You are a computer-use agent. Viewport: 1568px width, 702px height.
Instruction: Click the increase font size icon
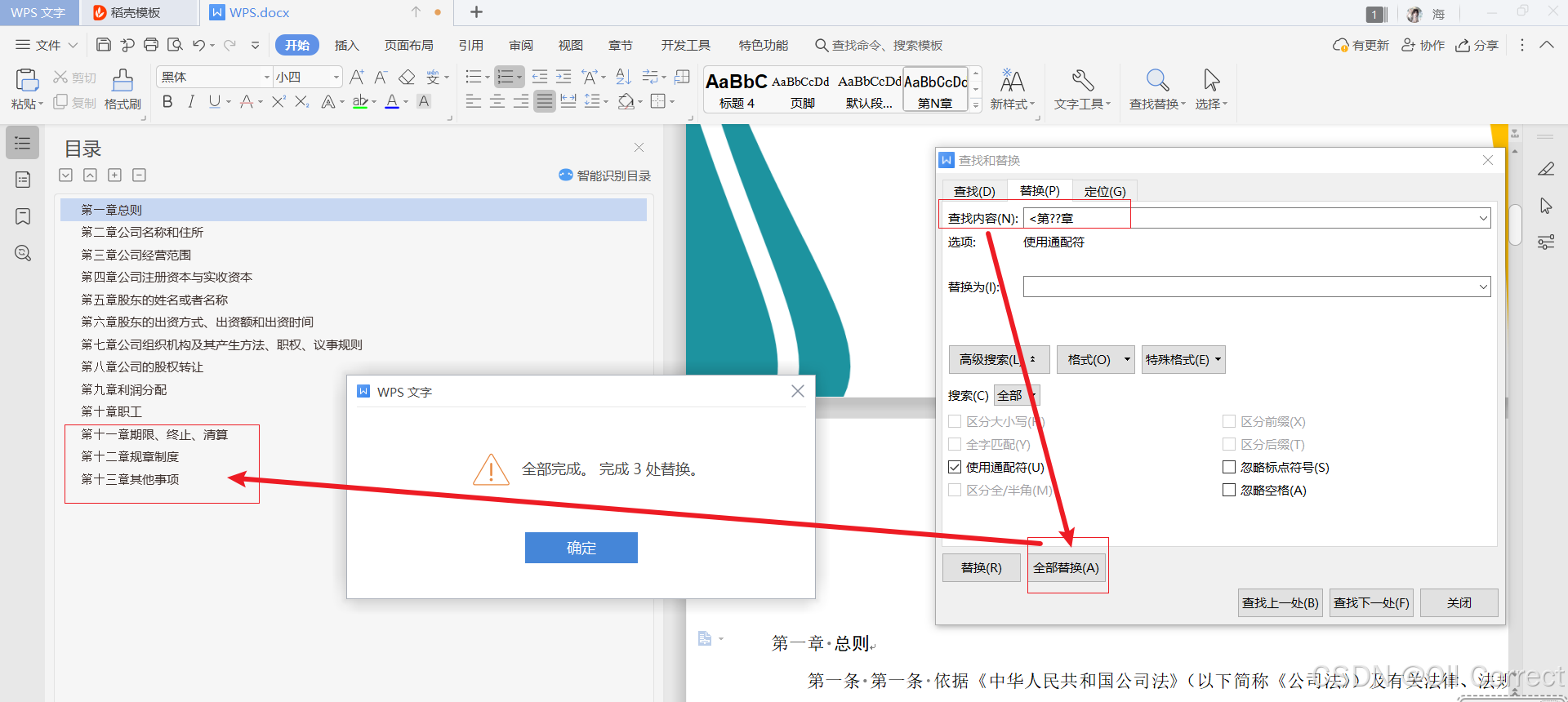point(357,77)
